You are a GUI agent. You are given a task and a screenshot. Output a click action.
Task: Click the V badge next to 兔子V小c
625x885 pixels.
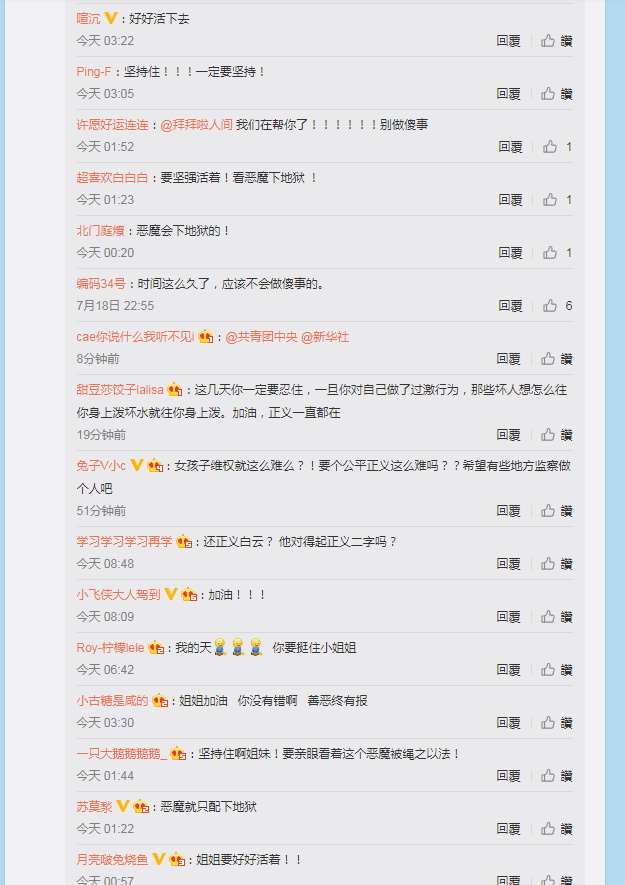[x=137, y=466]
